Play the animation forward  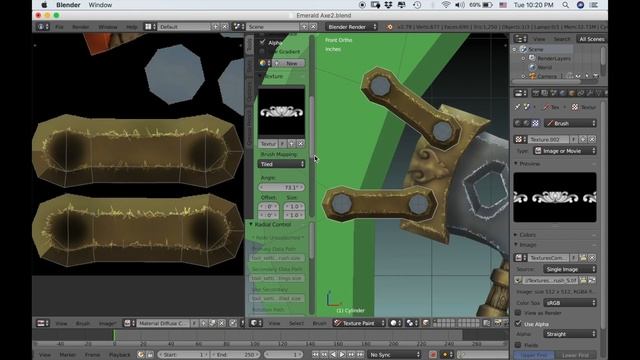[x=342, y=355]
